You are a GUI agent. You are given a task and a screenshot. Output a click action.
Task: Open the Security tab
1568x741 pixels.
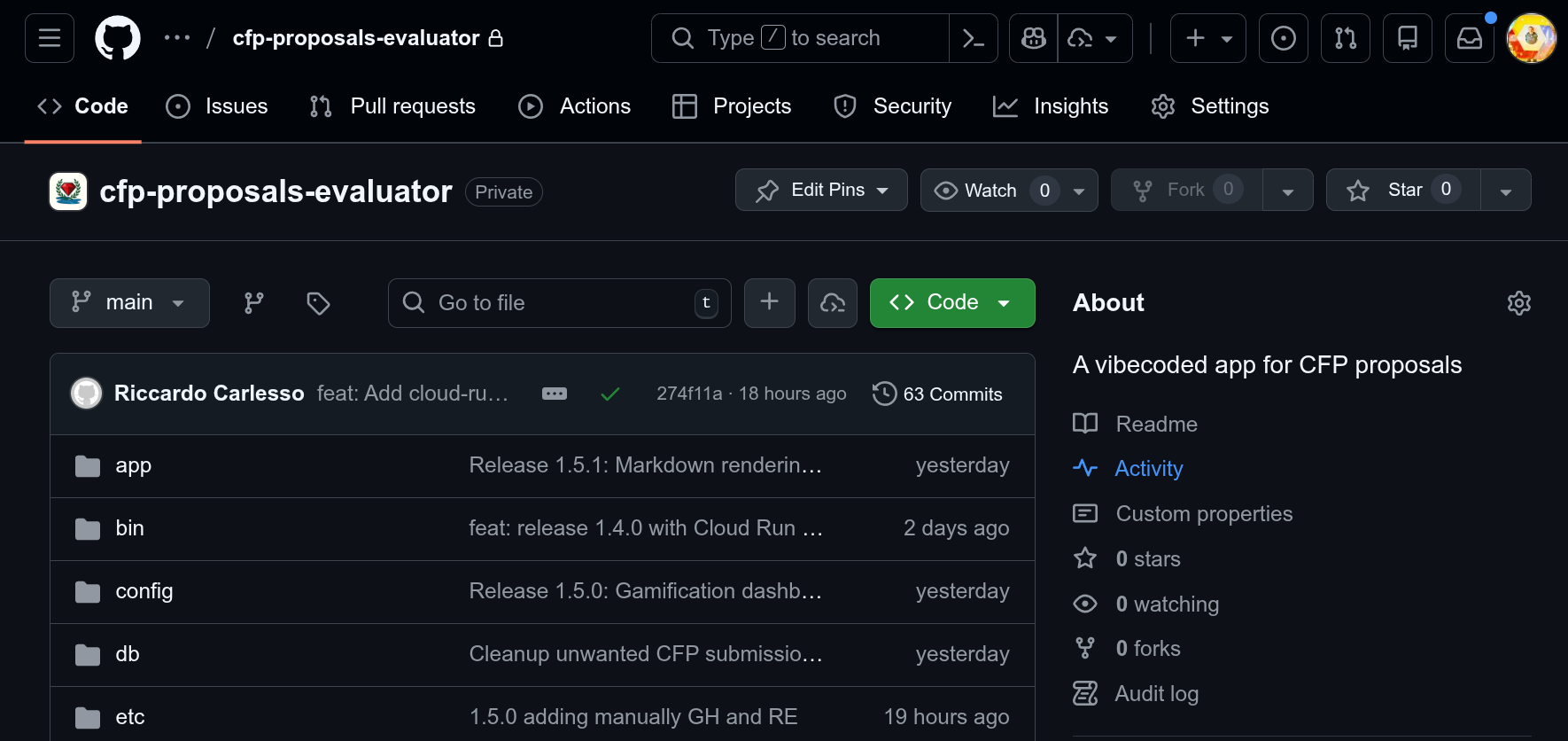893,106
